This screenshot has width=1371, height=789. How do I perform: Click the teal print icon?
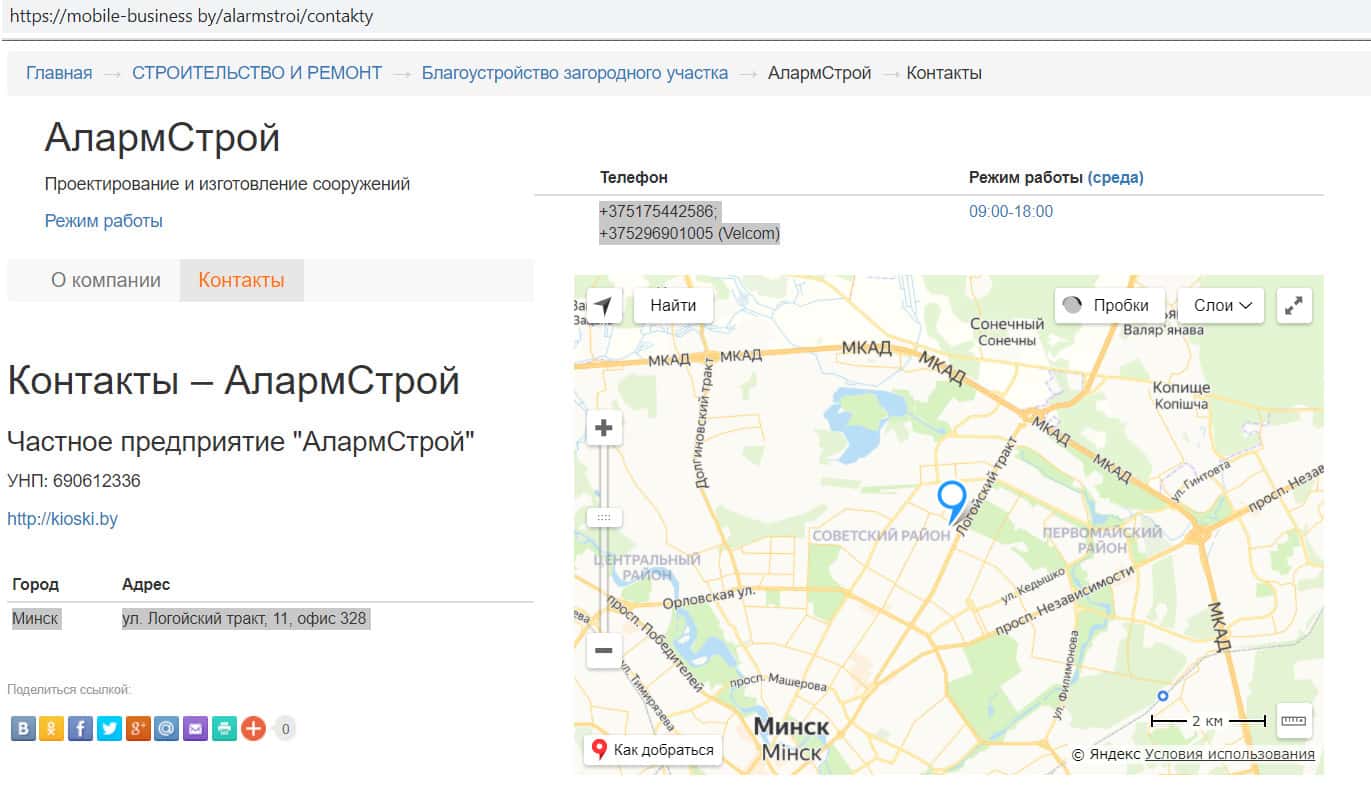tap(225, 729)
